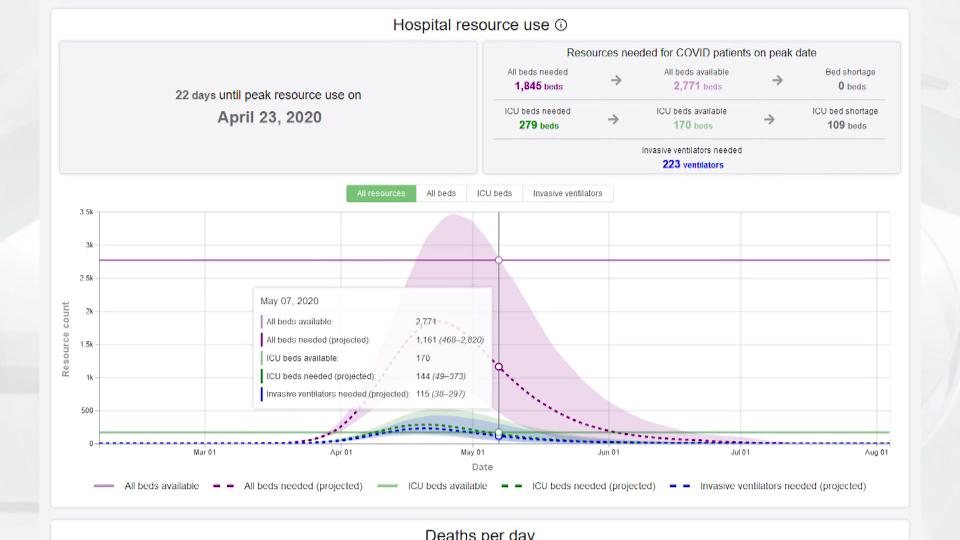
Task: Click arrow between All beds needed and available
Action: [616, 81]
